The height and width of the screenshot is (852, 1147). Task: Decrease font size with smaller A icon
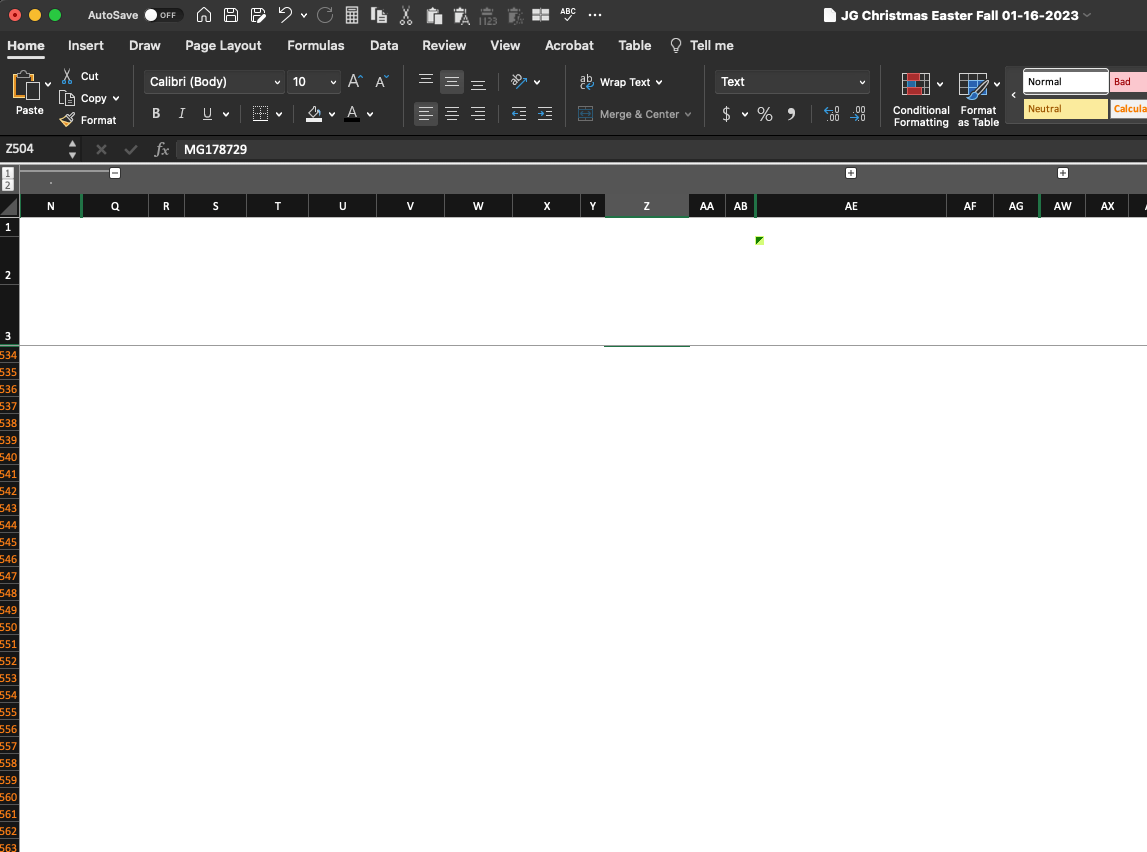pos(381,81)
